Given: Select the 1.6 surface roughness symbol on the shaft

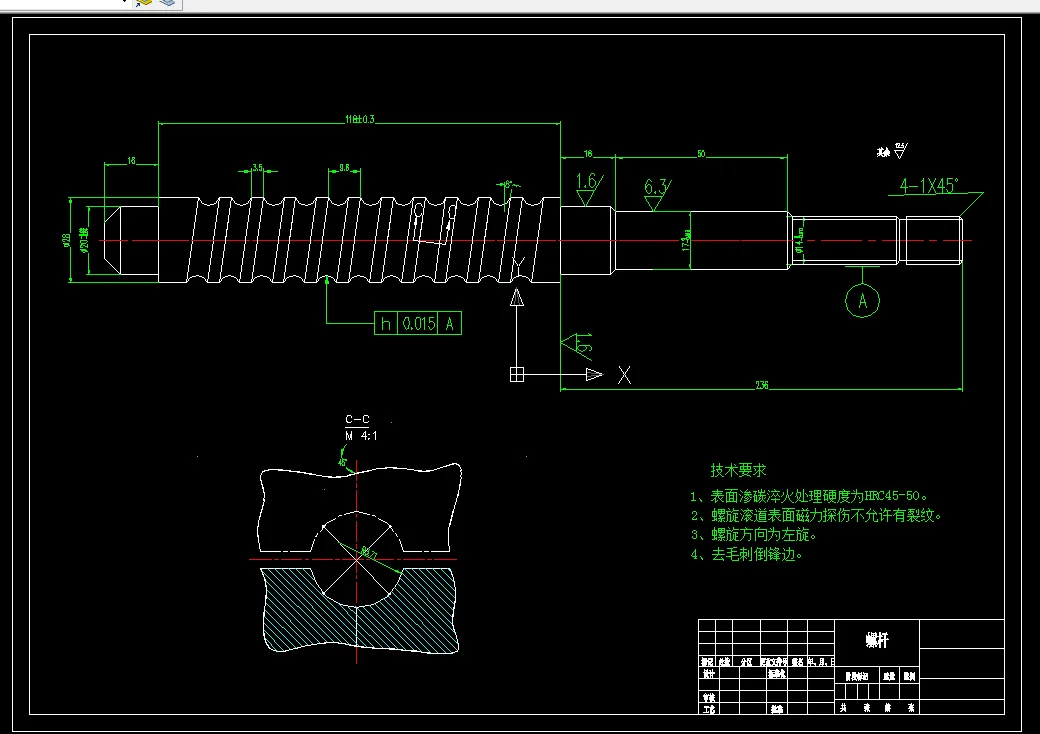Looking at the screenshot, I should point(588,190).
